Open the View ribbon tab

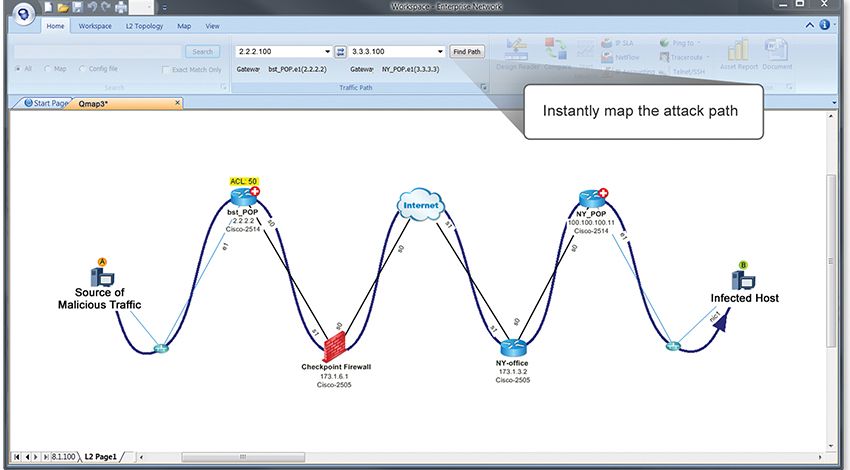coord(212,26)
